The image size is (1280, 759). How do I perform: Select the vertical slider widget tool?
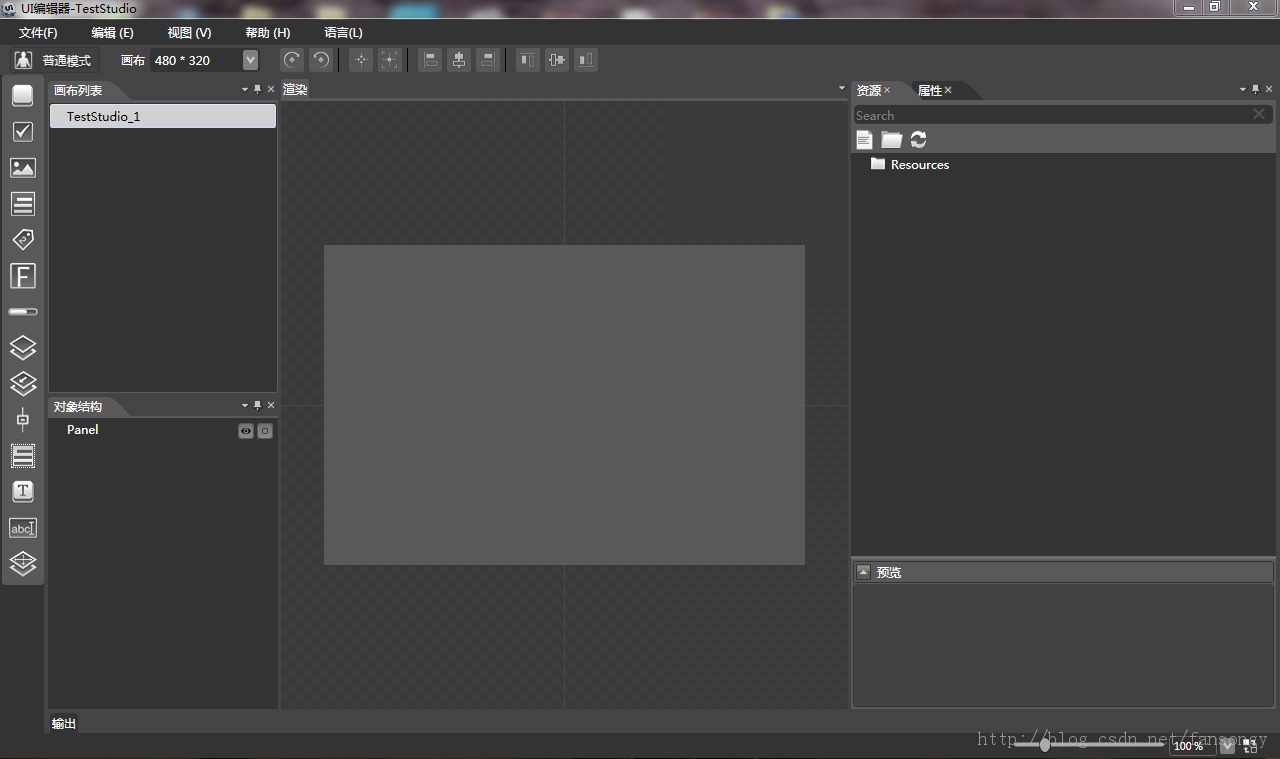[x=22, y=419]
